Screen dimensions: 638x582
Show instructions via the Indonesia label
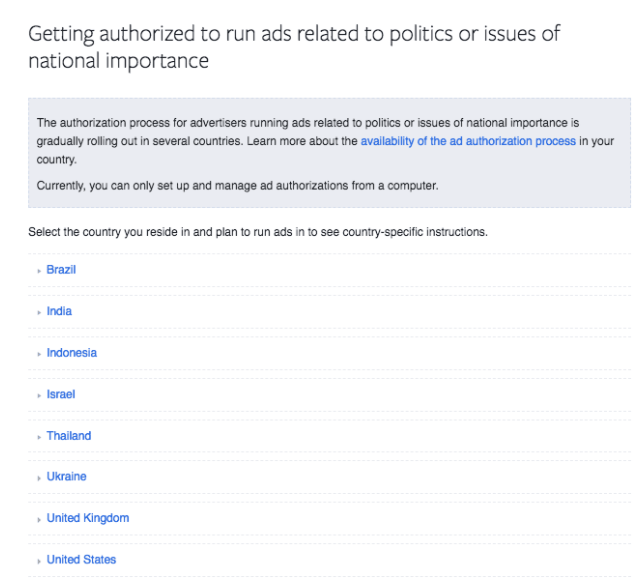[x=71, y=353]
